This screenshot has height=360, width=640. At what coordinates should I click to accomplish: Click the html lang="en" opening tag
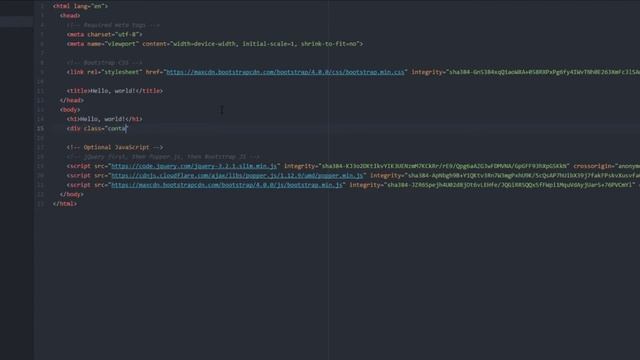[80, 6]
